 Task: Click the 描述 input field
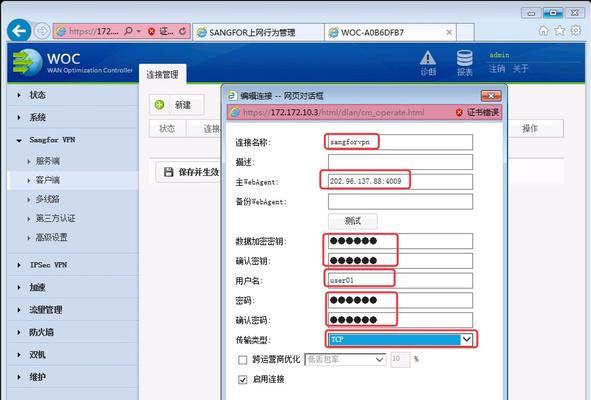(x=400, y=162)
